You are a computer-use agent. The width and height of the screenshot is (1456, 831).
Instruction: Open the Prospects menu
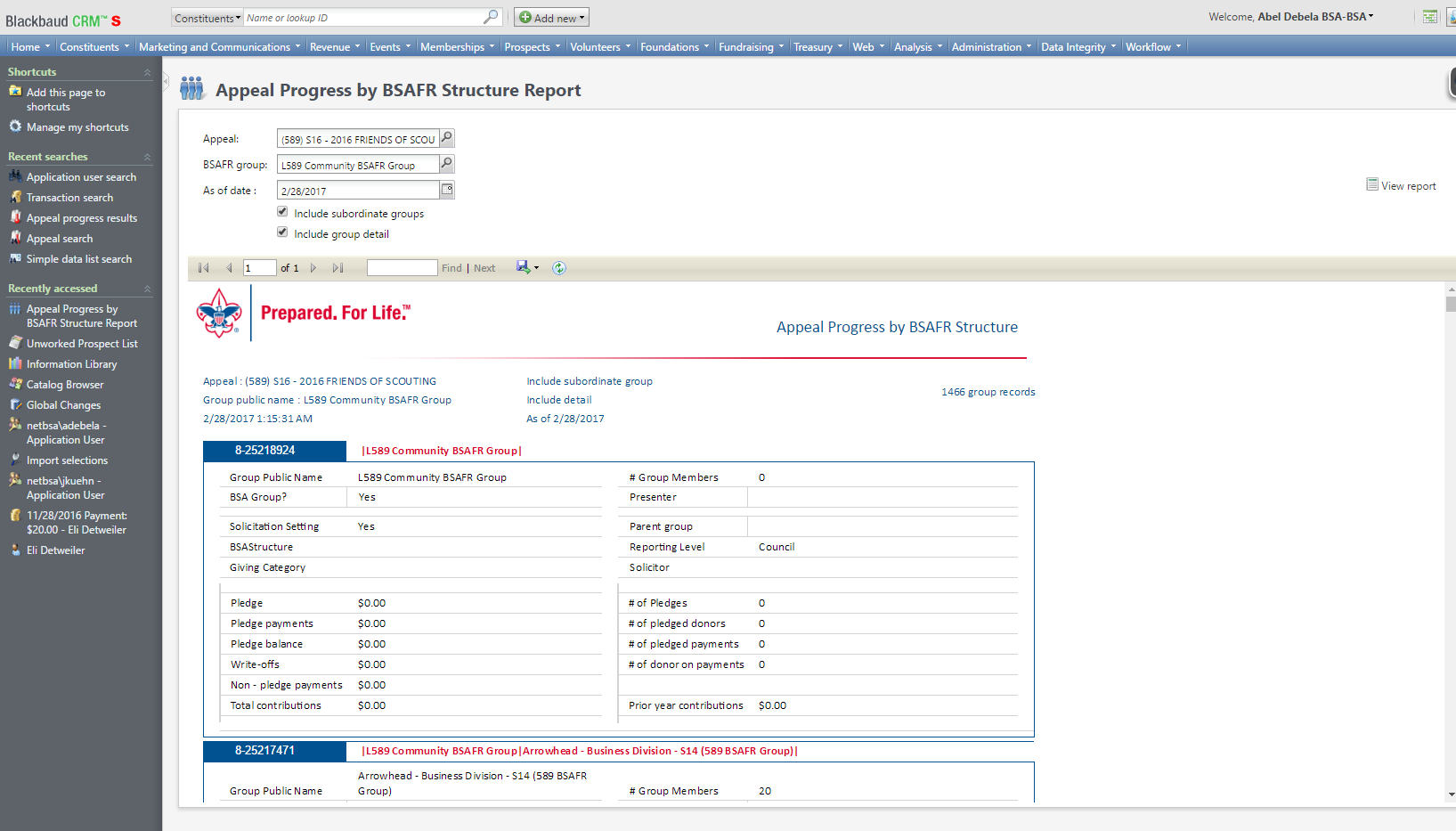click(x=533, y=46)
